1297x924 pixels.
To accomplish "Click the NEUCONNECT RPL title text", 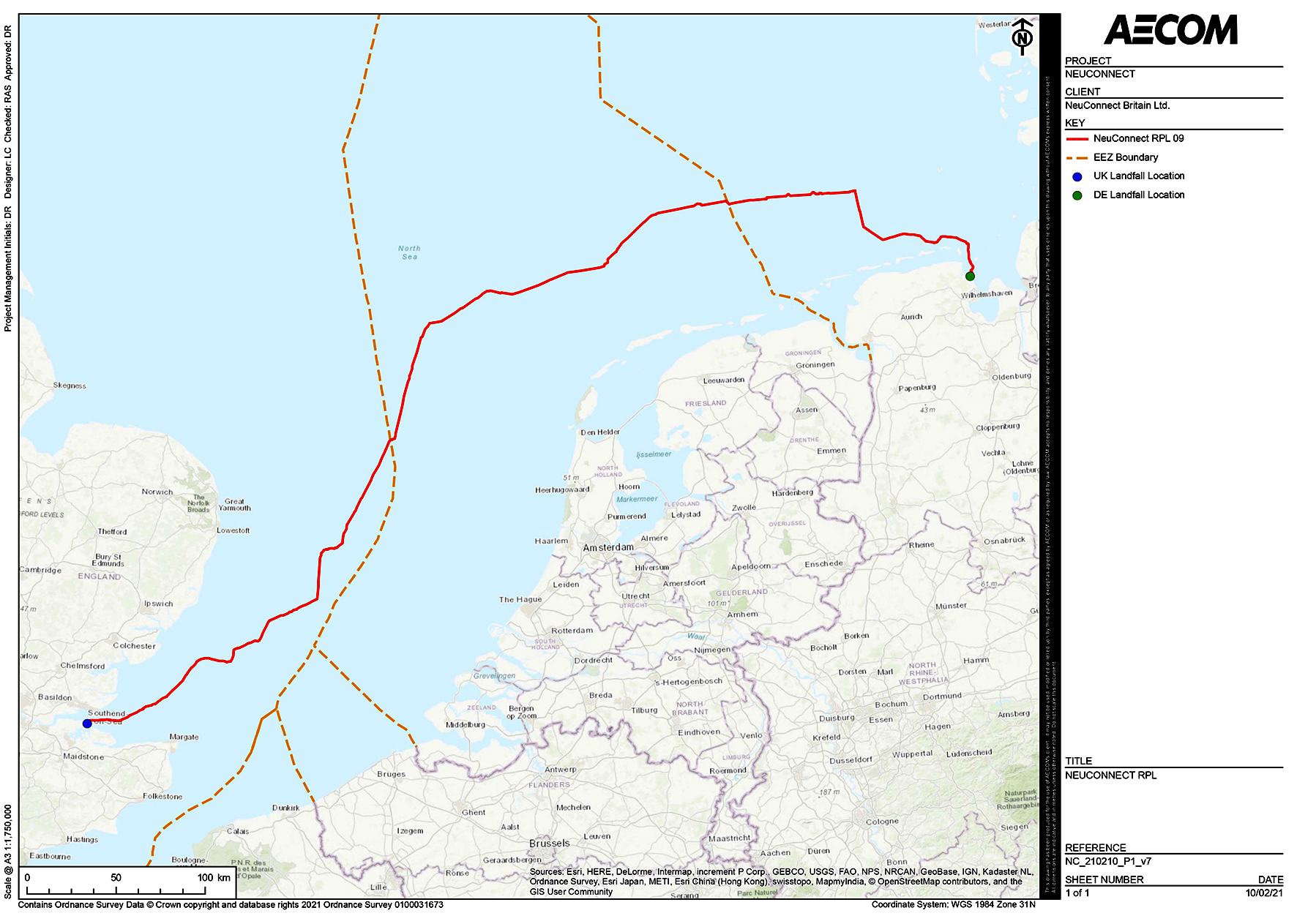I will (1110, 775).
